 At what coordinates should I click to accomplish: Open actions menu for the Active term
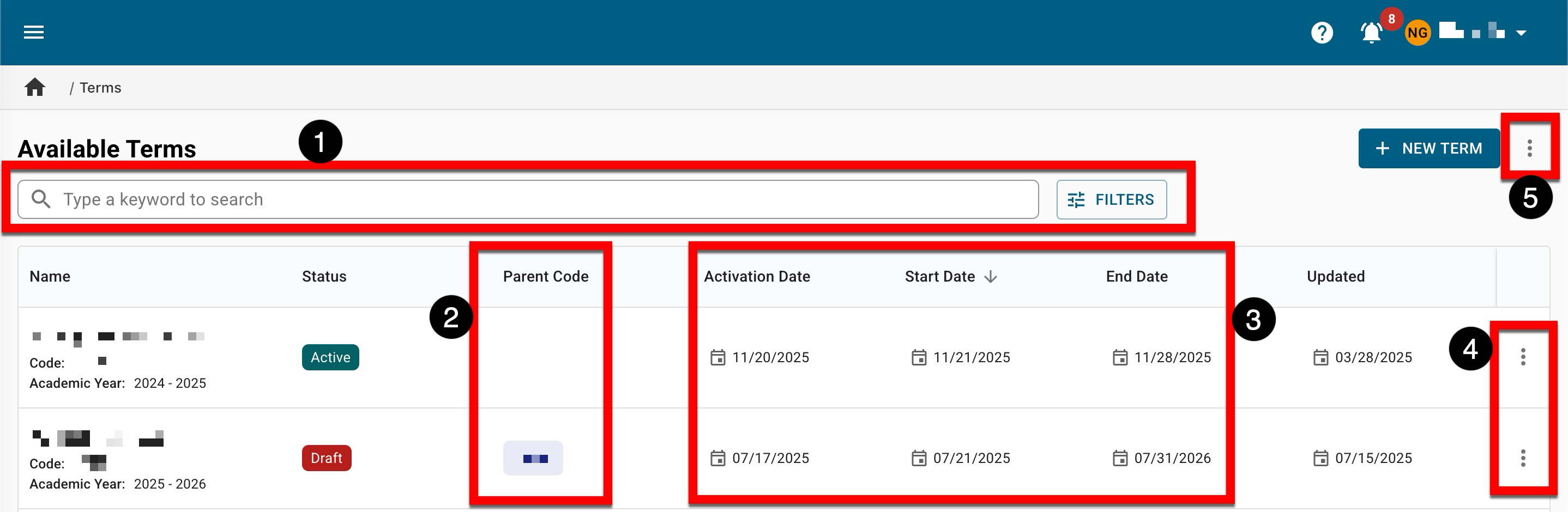click(x=1522, y=357)
